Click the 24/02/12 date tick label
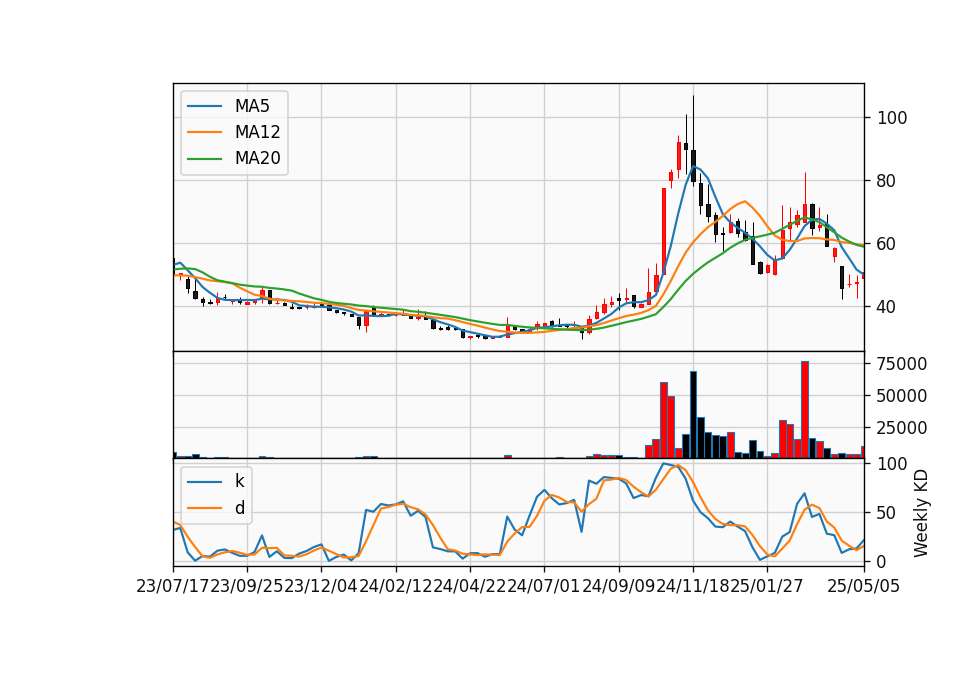 pos(396,586)
